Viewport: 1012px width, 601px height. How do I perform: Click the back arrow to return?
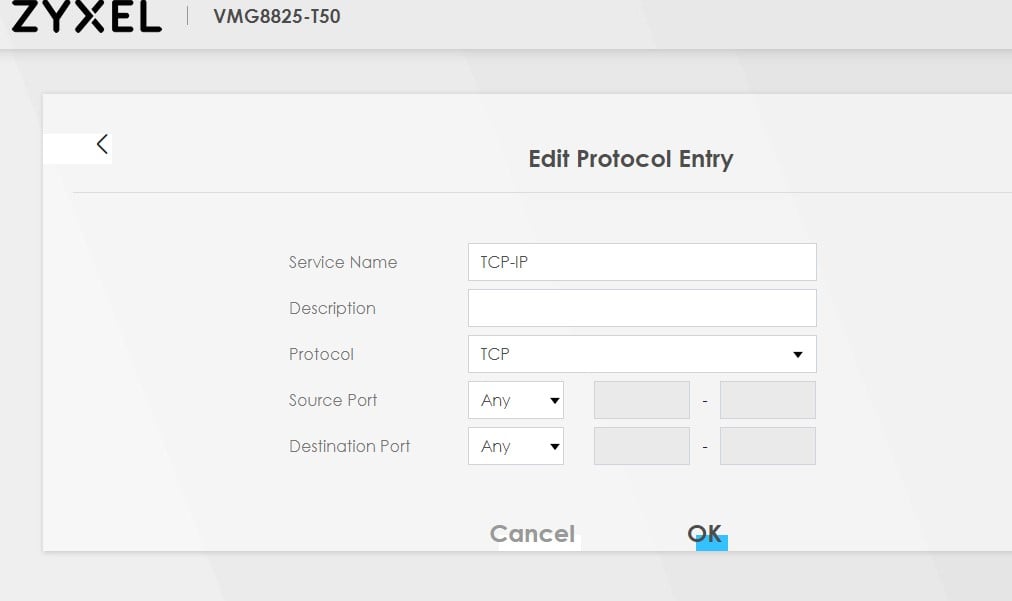[102, 143]
